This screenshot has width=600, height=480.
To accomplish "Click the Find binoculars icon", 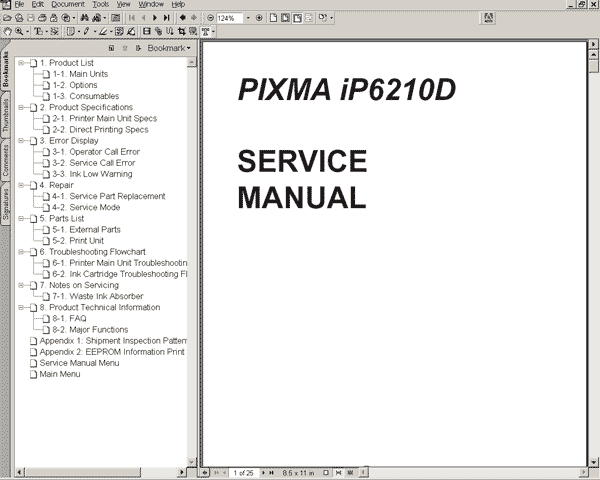I will 85,18.
